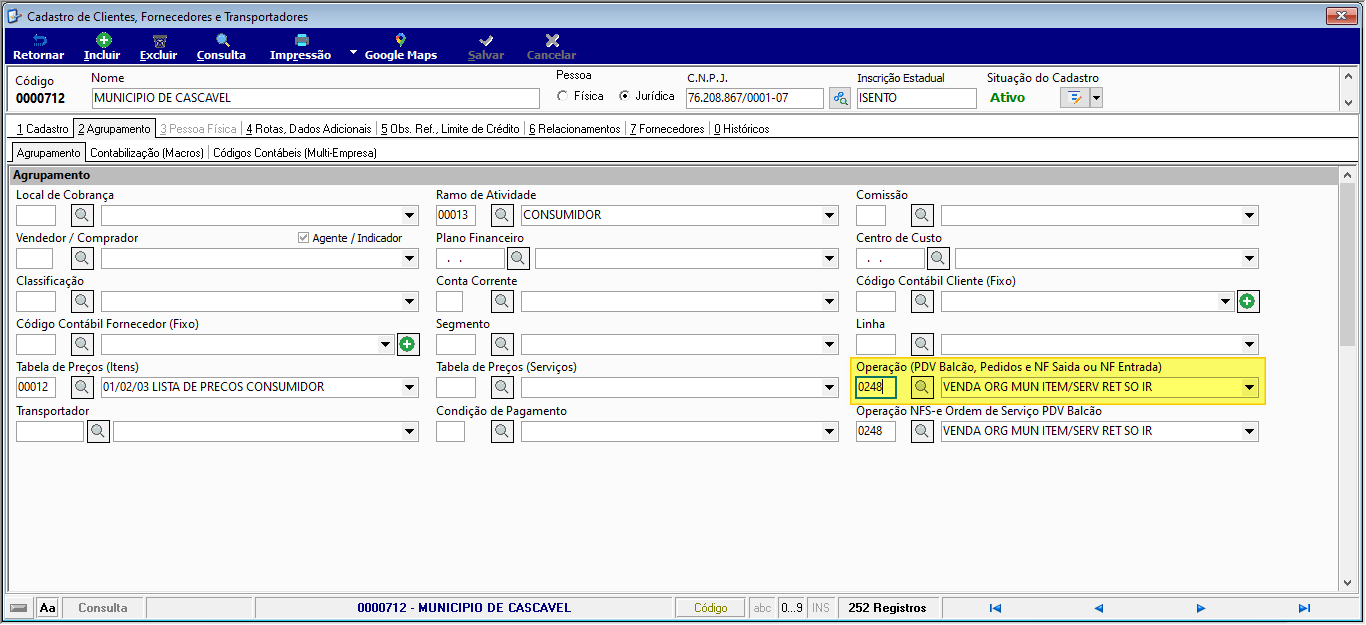Expand the Tabela de Preços (Itens) dropdown
Screen dimensions: 1366x625
410,387
